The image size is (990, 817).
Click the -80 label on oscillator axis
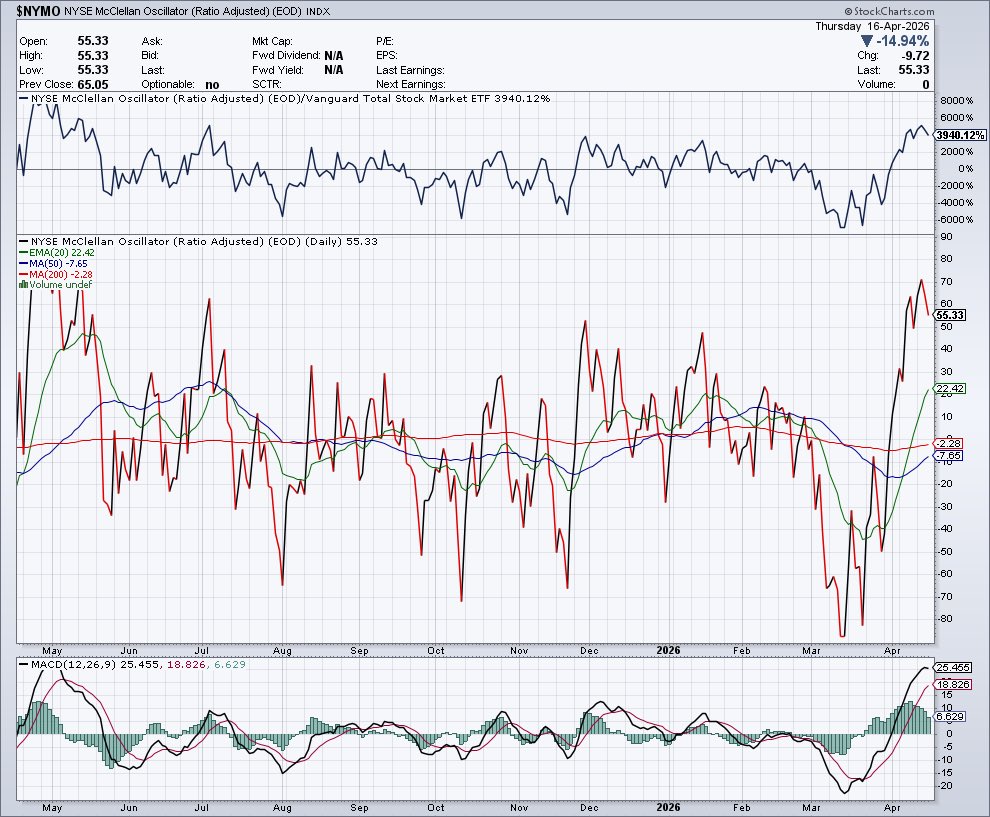945,619
